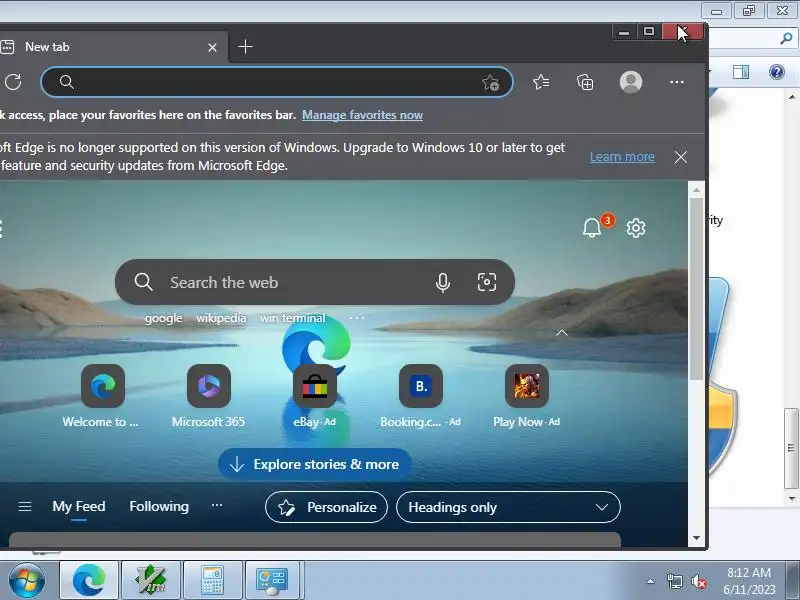Open the taskbar clock showing 8:12 AM
The image size is (800, 600).
click(x=749, y=581)
